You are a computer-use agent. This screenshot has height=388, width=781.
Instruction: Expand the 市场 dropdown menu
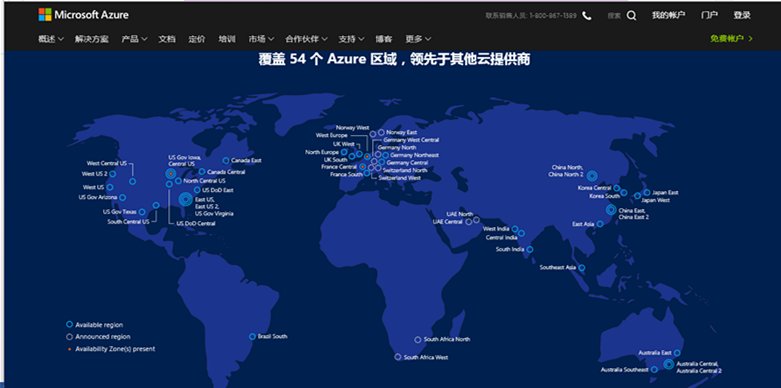(x=261, y=39)
